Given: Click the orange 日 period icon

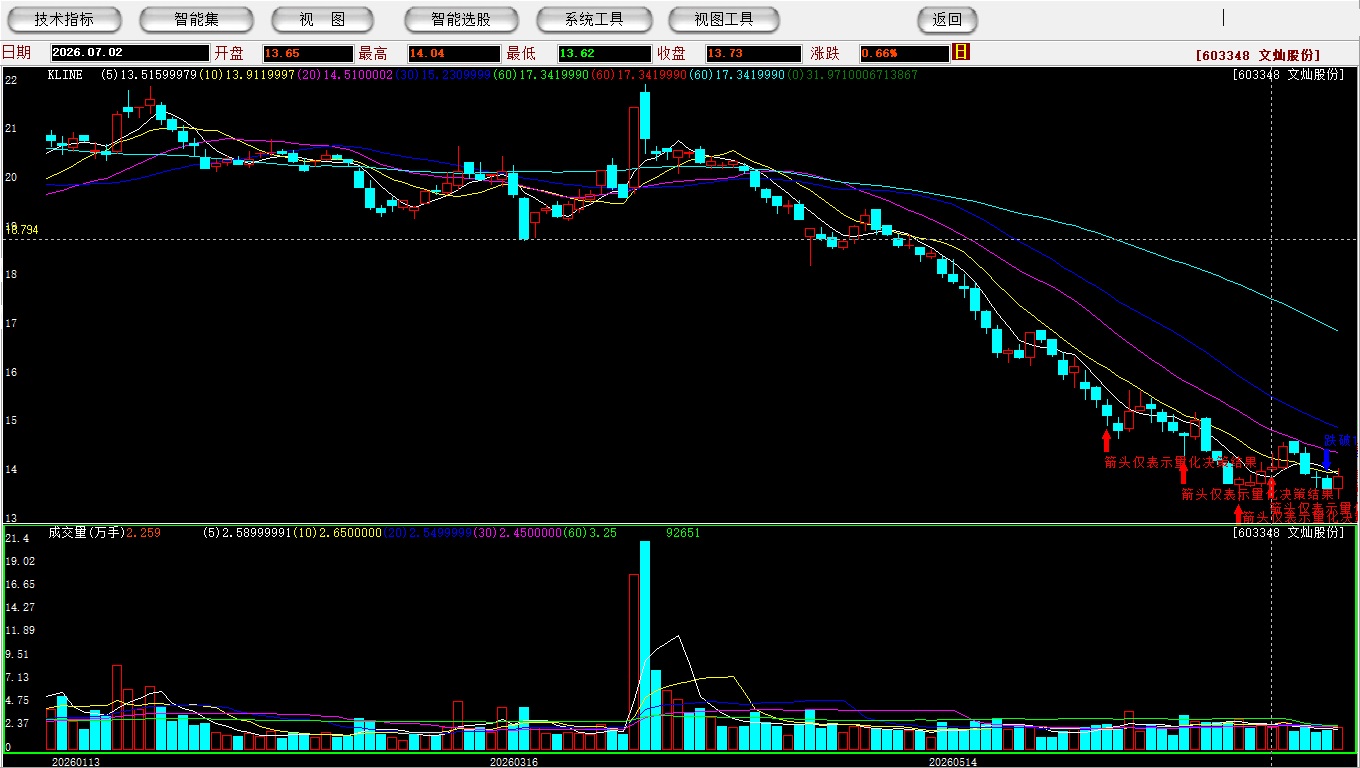Looking at the screenshot, I should pyautogui.click(x=961, y=52).
